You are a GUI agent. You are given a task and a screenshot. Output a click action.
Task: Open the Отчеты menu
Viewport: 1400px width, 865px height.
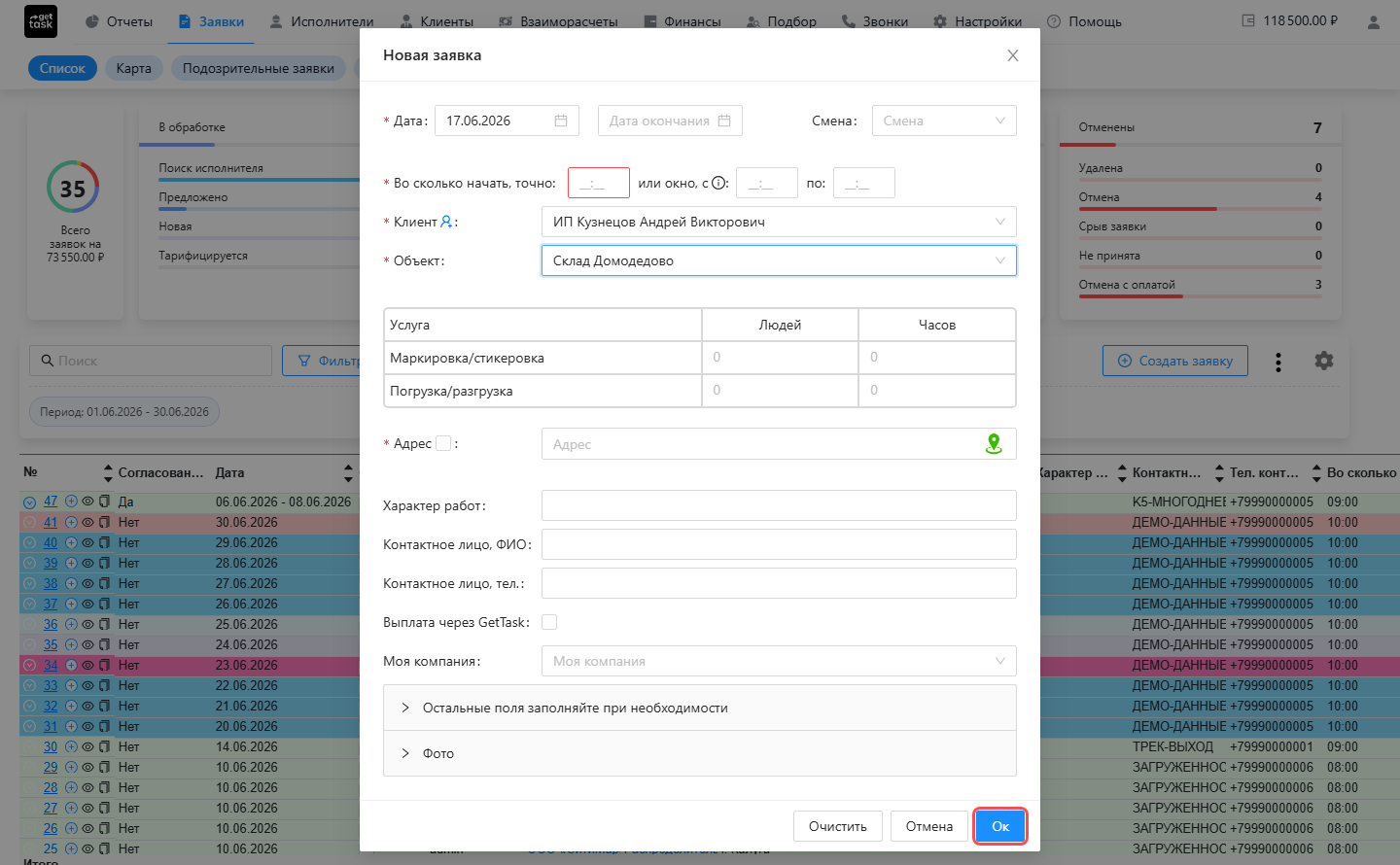coord(119,21)
